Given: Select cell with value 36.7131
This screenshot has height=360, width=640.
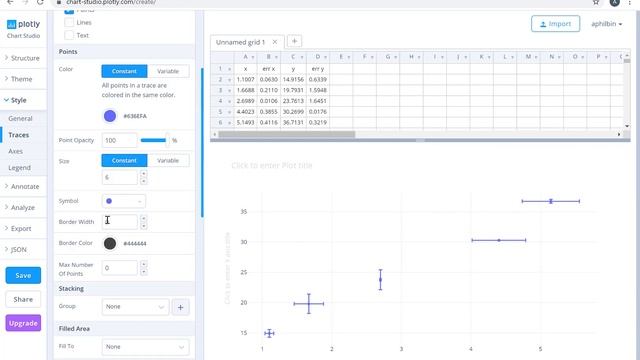Looking at the screenshot, I should (293, 122).
